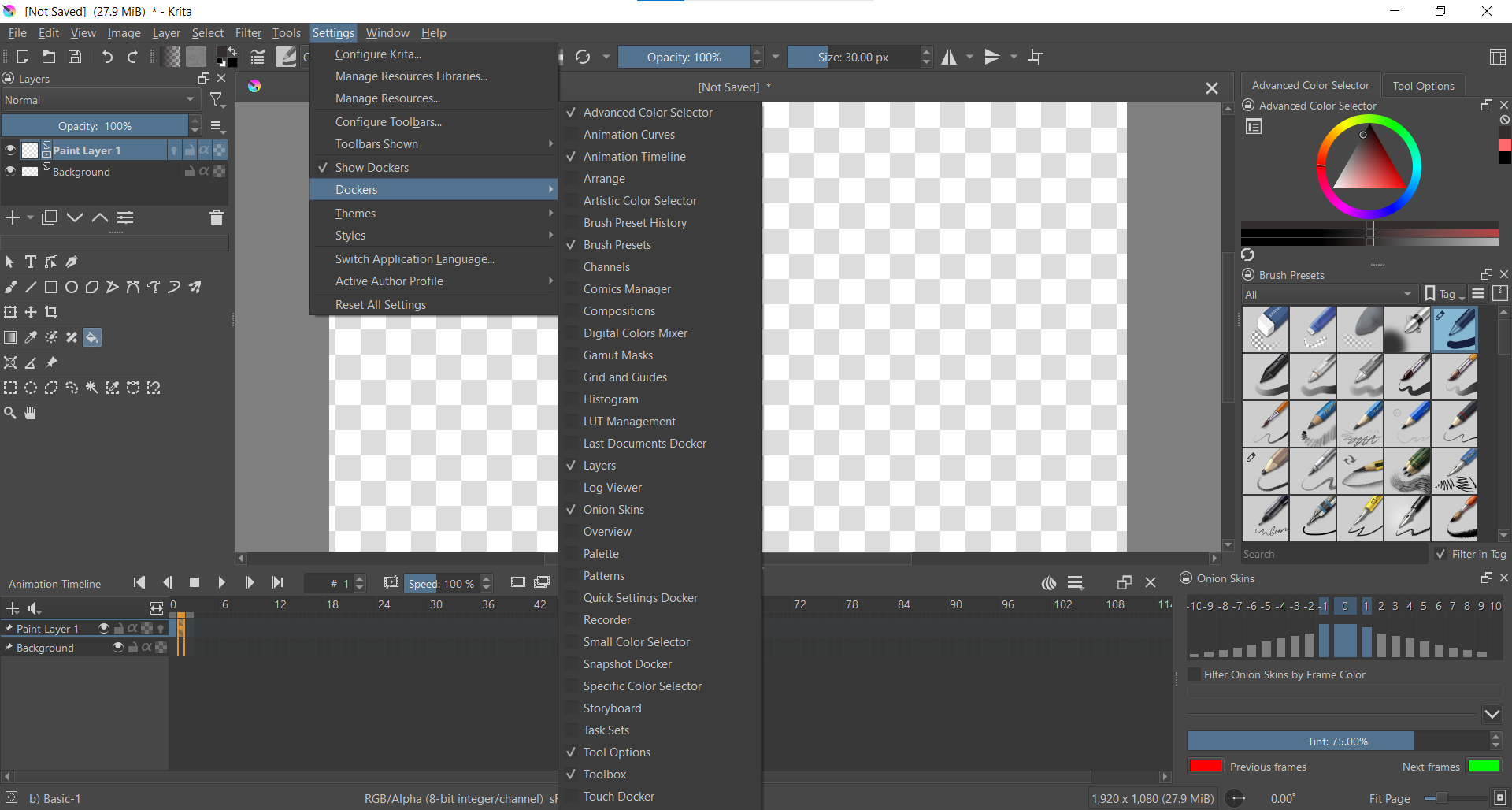Toggle the Filter in Tag checkbox
Screen dimensions: 1512x810
(x=1440, y=554)
